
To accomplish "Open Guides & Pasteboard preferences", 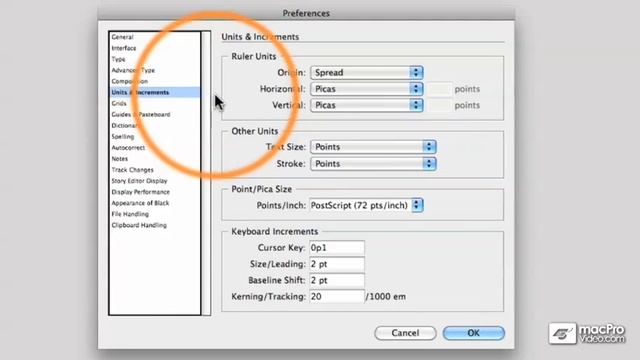I will click(155, 114).
